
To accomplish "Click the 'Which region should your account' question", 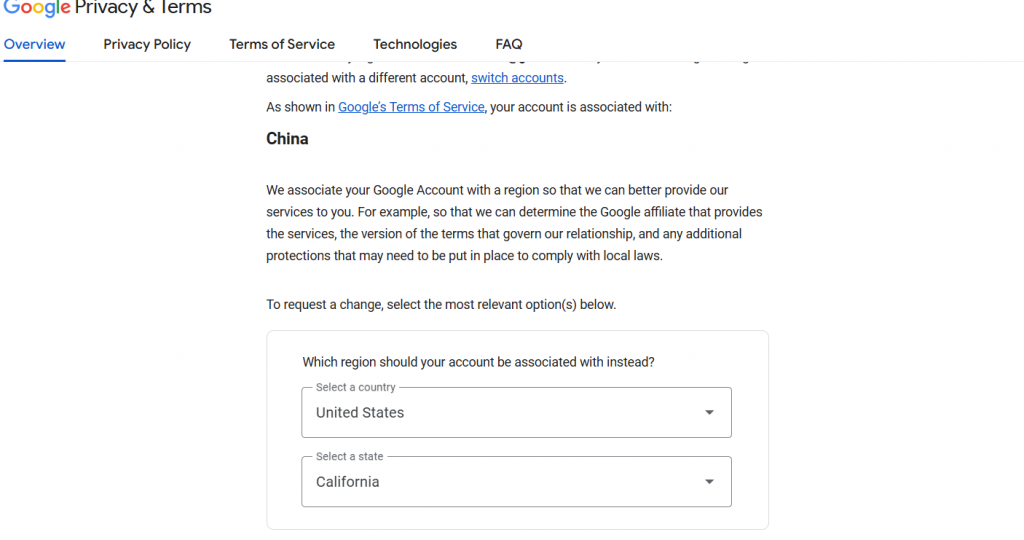I will (478, 362).
